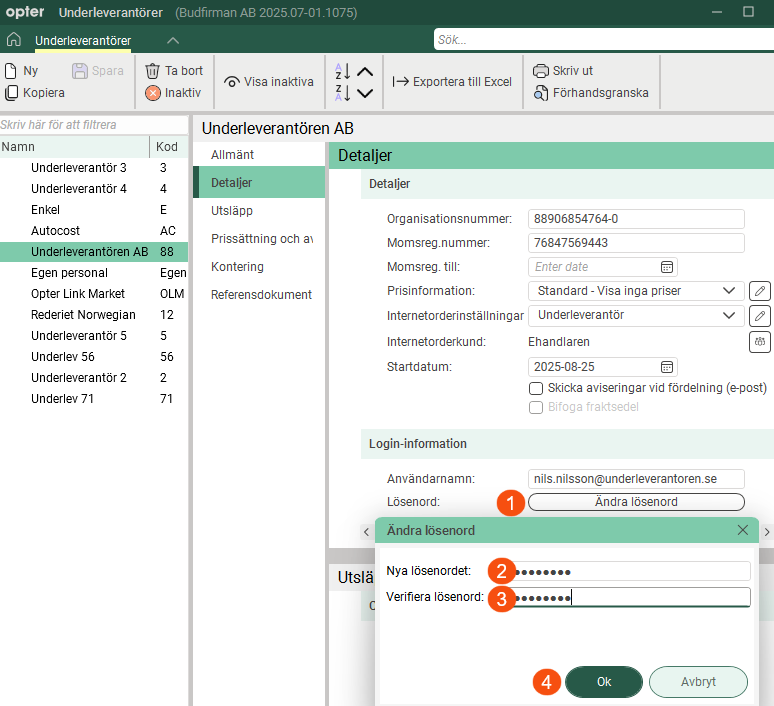Switch to the Utsläpp section
Viewport: 774px width, 706px height.
pos(232,211)
